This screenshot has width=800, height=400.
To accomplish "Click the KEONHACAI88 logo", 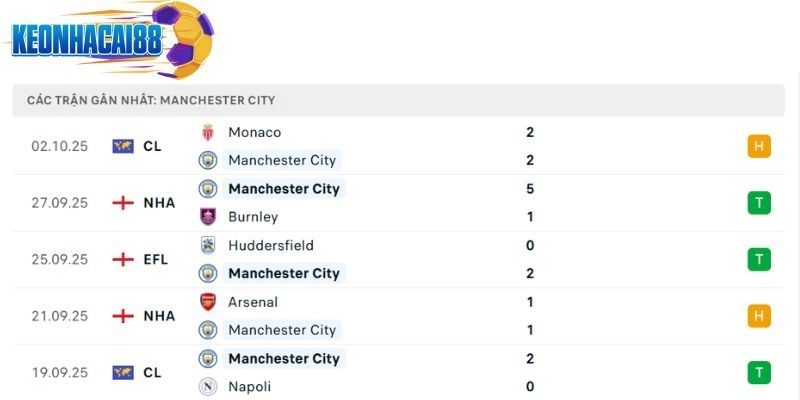I will (x=100, y=40).
